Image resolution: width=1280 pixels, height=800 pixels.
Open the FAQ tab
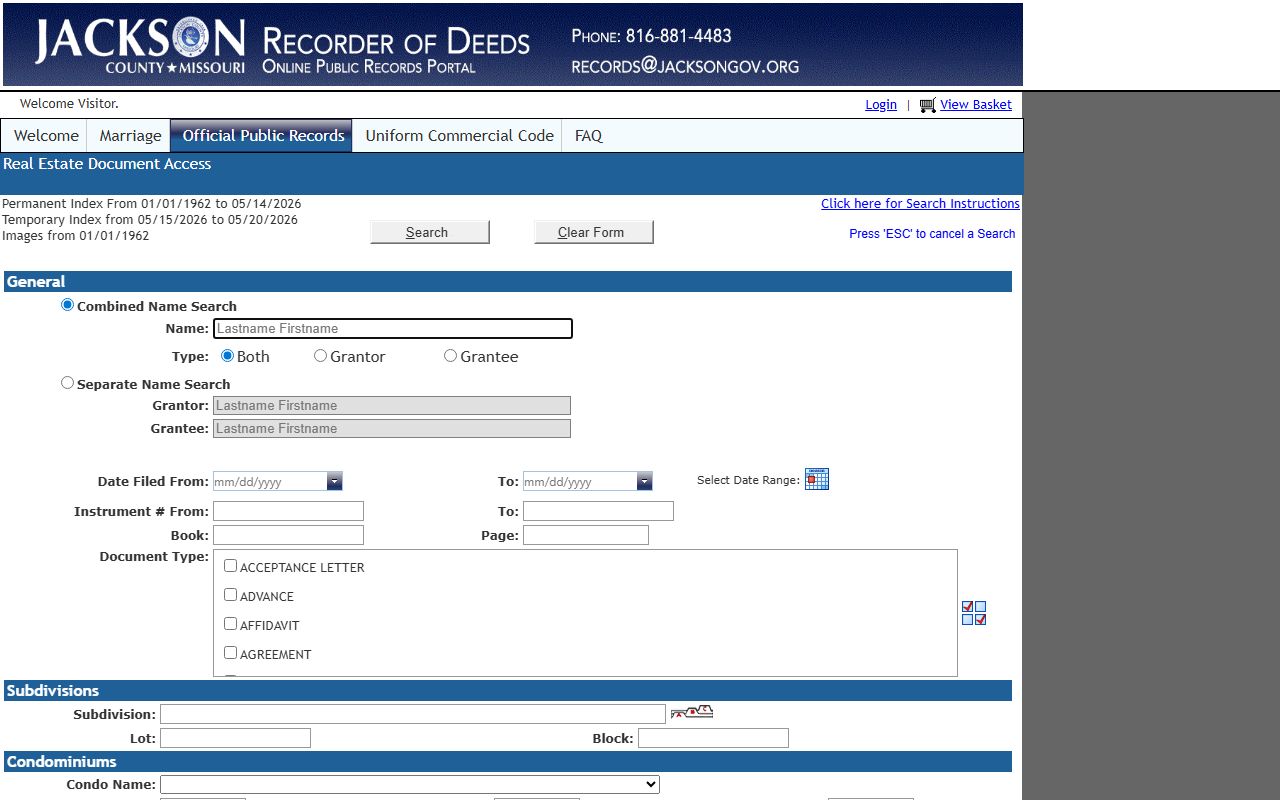[x=588, y=136]
